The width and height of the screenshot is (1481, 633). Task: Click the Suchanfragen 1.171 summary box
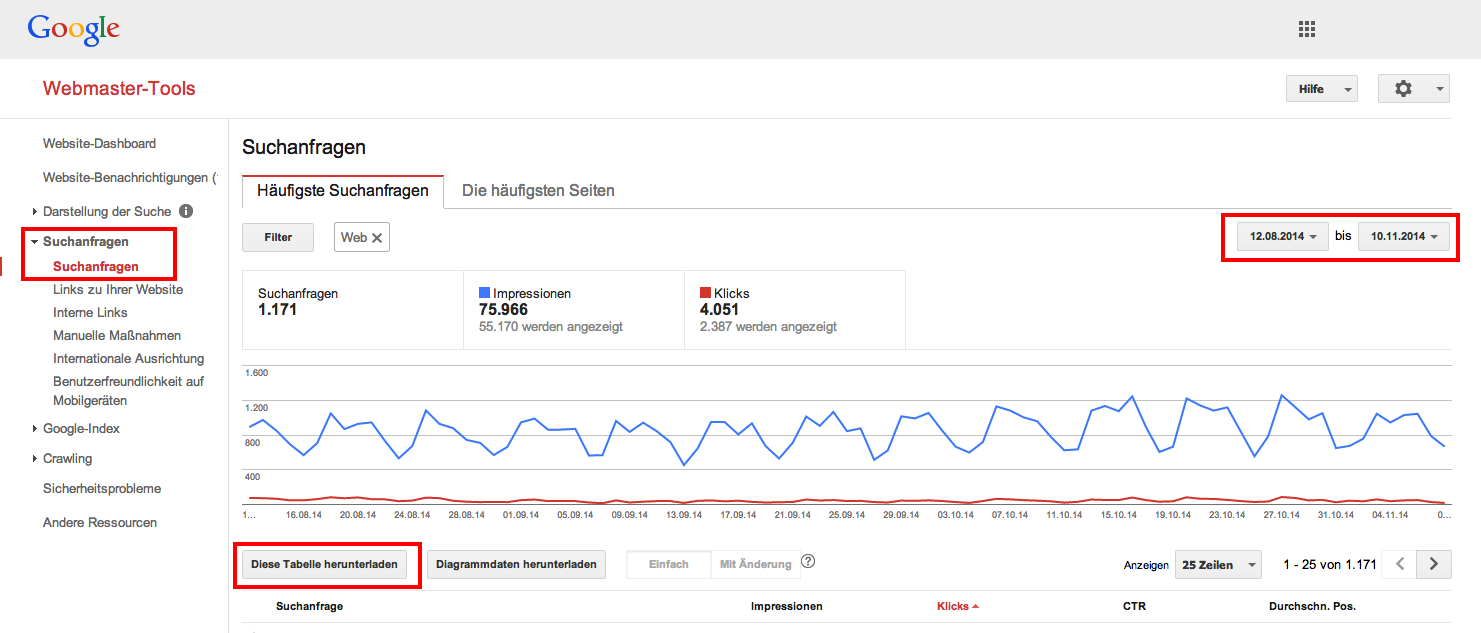pyautogui.click(x=353, y=310)
